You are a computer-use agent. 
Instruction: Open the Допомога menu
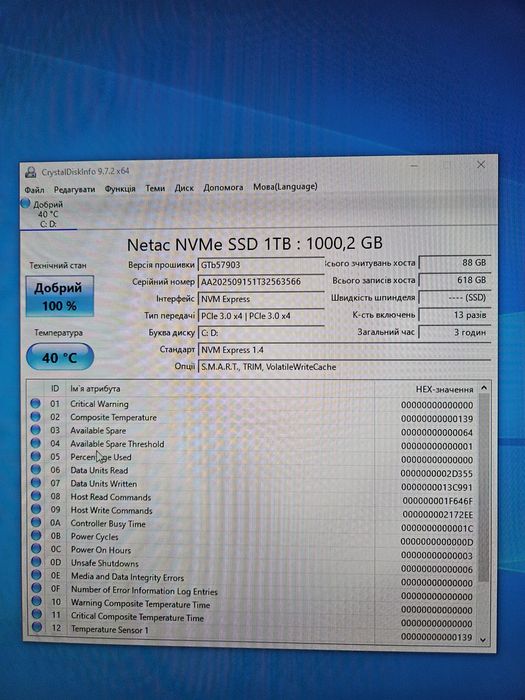(223, 188)
